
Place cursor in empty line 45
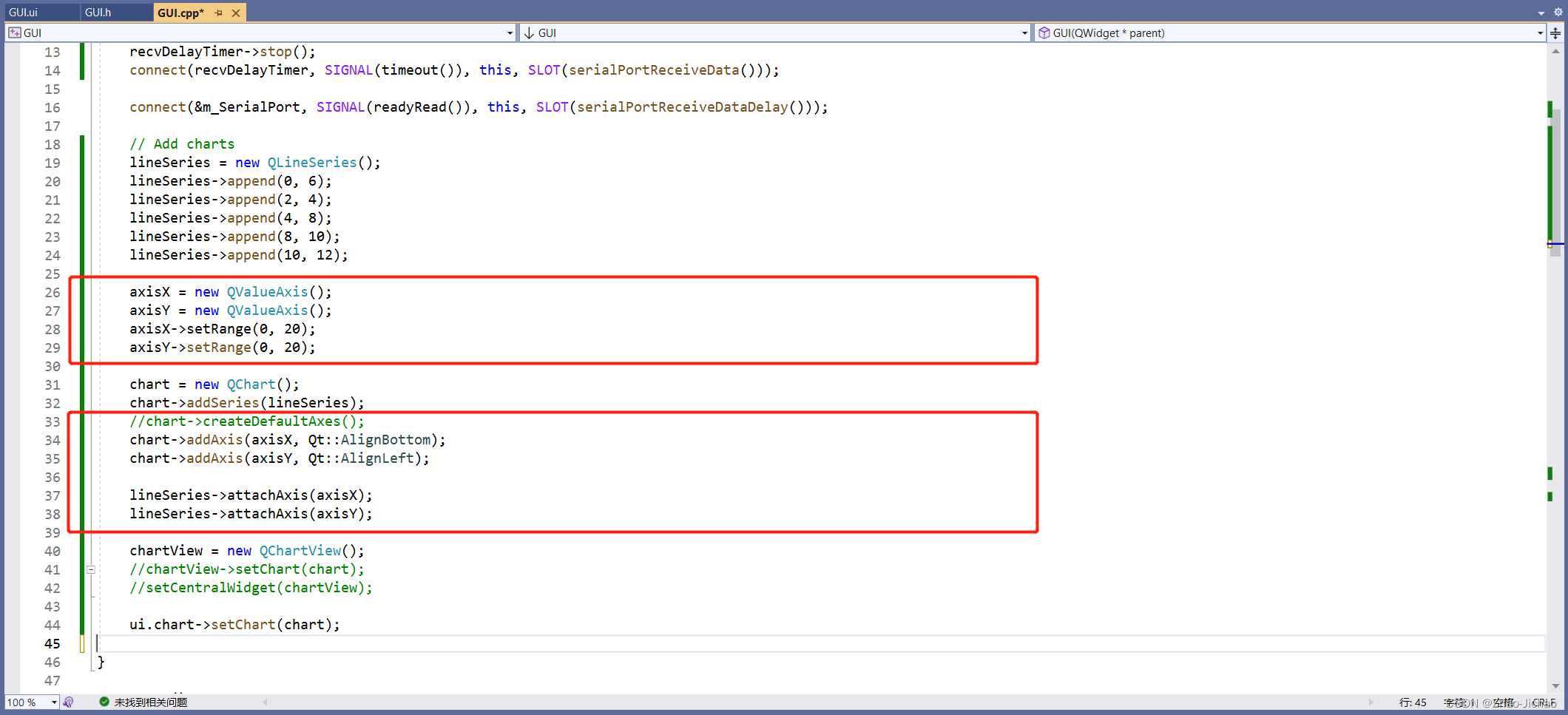pyautogui.click(x=821, y=643)
